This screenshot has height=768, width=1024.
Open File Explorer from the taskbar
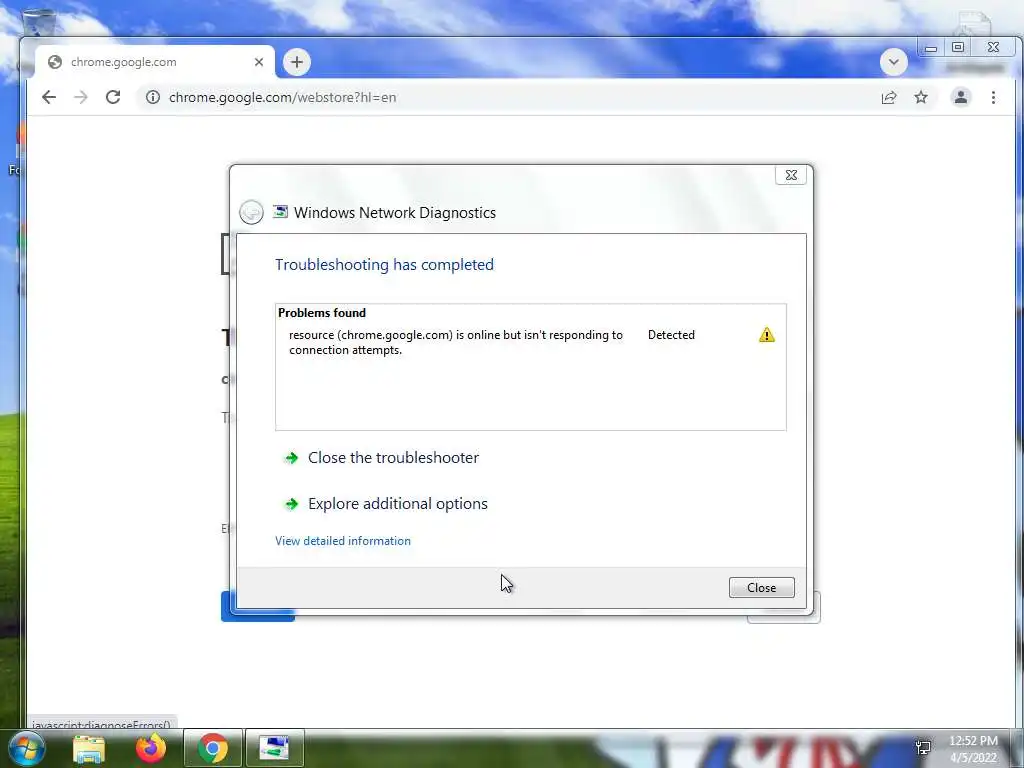point(89,748)
